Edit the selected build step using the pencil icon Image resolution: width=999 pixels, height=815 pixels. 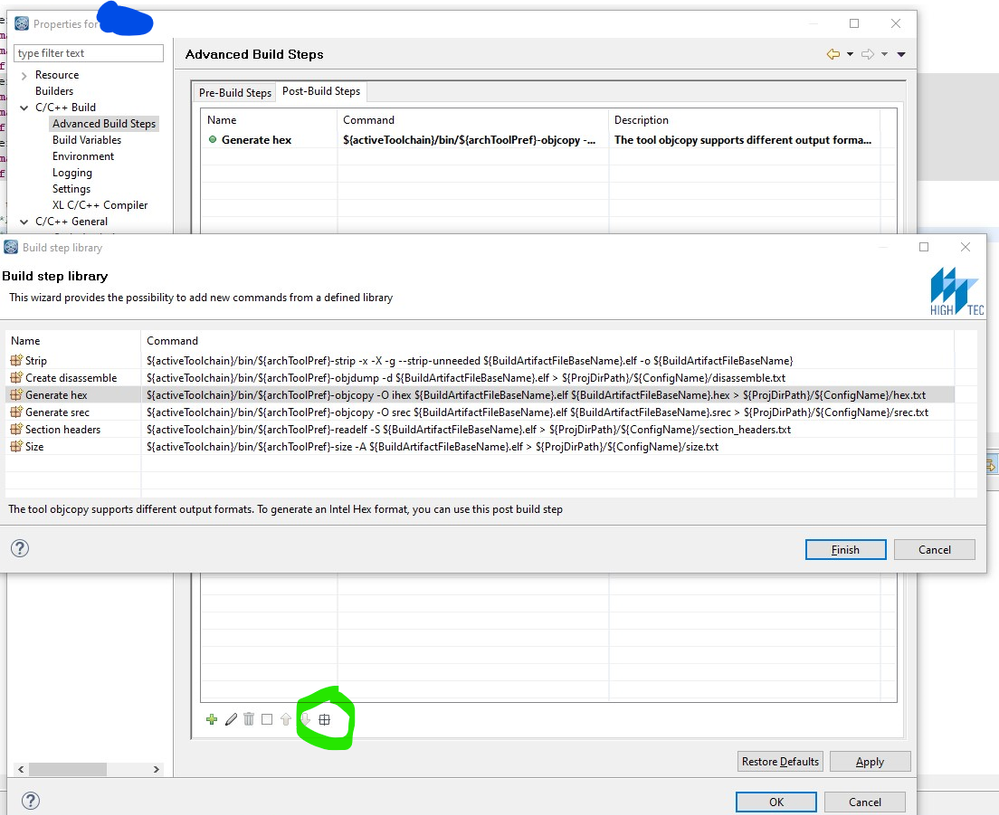point(231,719)
